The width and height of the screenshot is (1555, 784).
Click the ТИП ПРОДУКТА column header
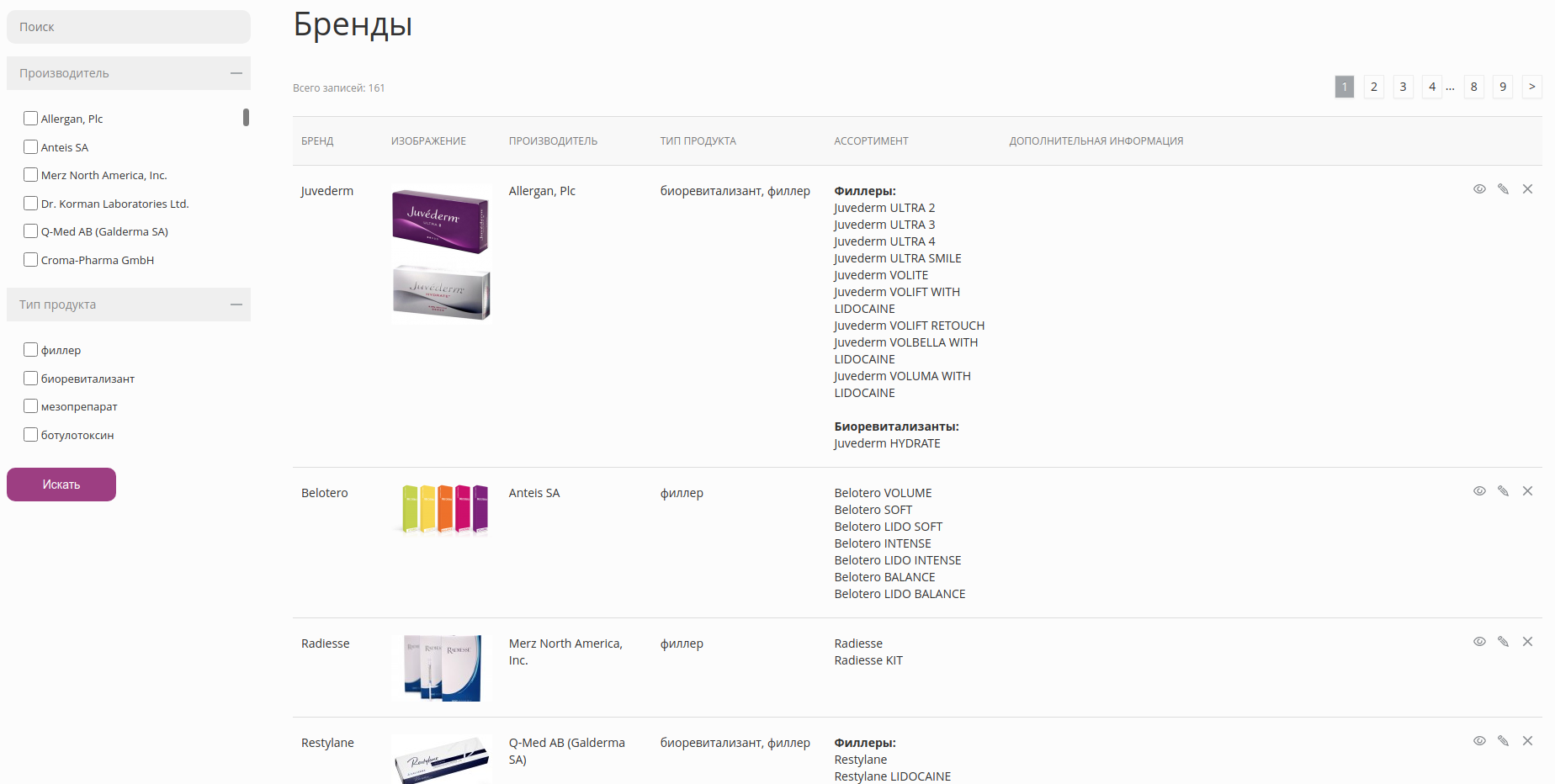(698, 141)
